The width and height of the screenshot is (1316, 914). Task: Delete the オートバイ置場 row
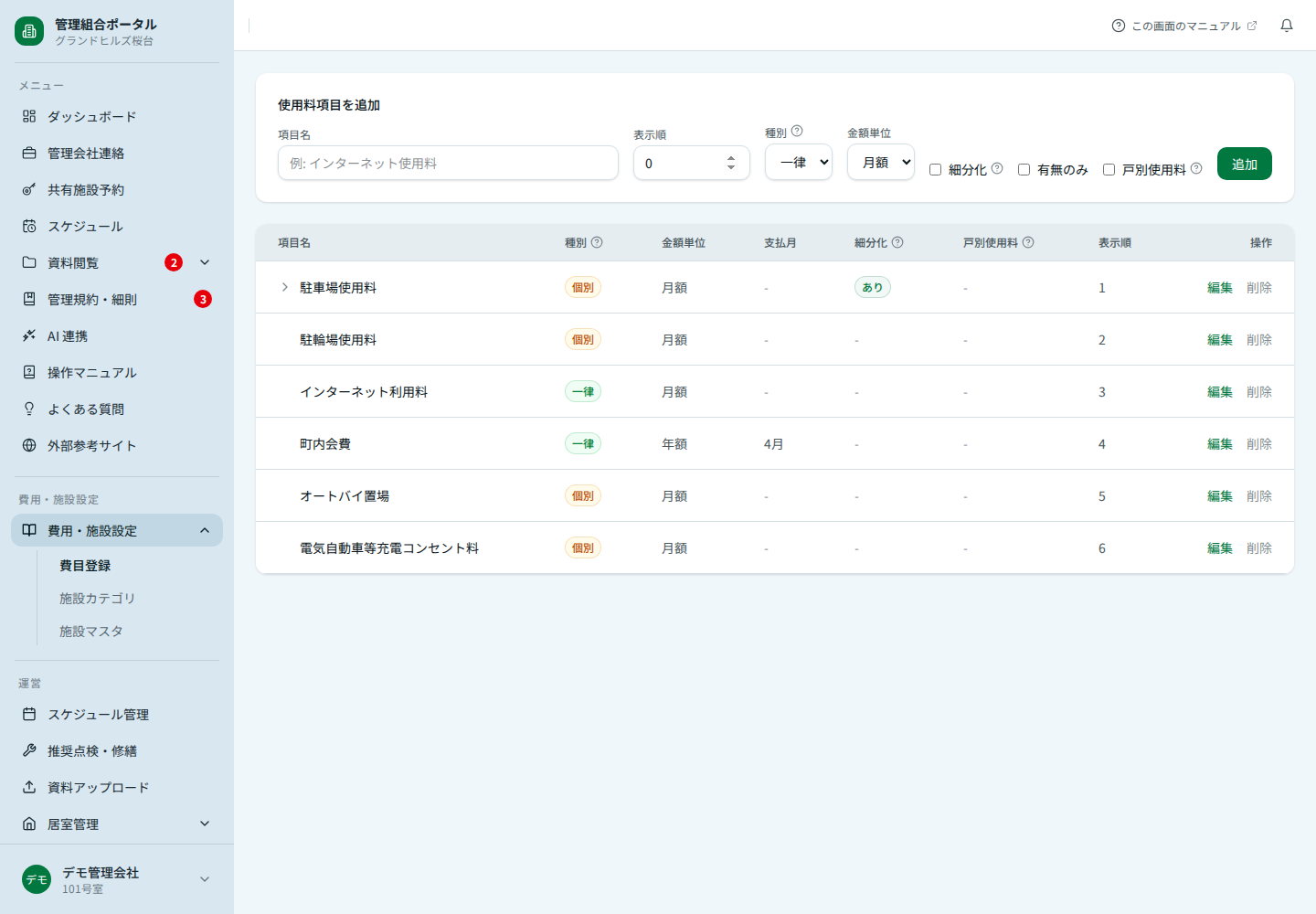1259,495
